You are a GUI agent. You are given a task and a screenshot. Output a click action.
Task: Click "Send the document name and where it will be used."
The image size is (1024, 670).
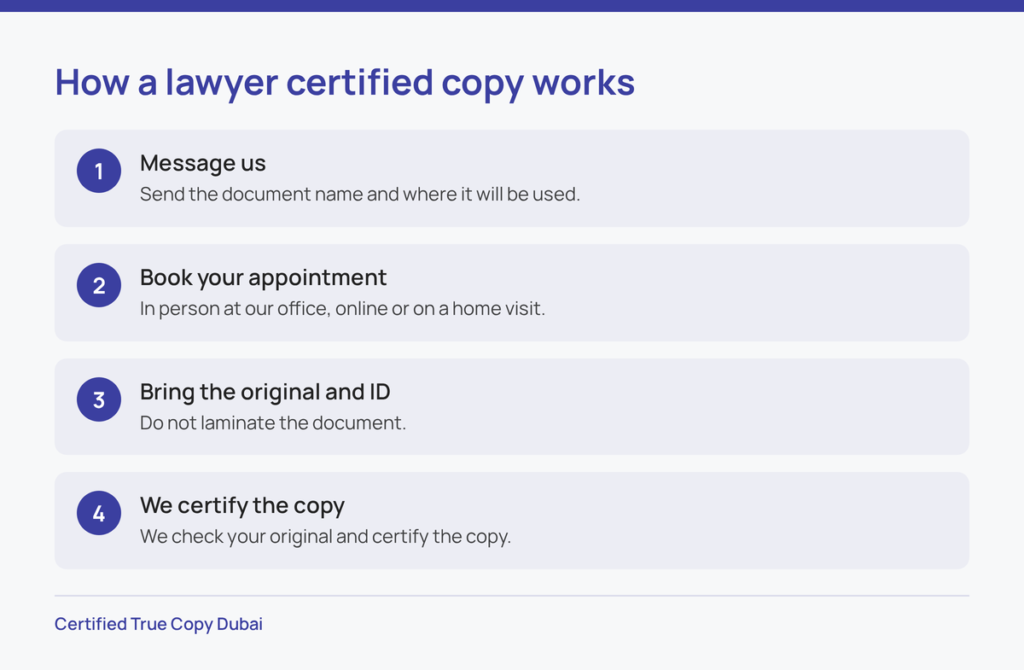[x=360, y=195]
